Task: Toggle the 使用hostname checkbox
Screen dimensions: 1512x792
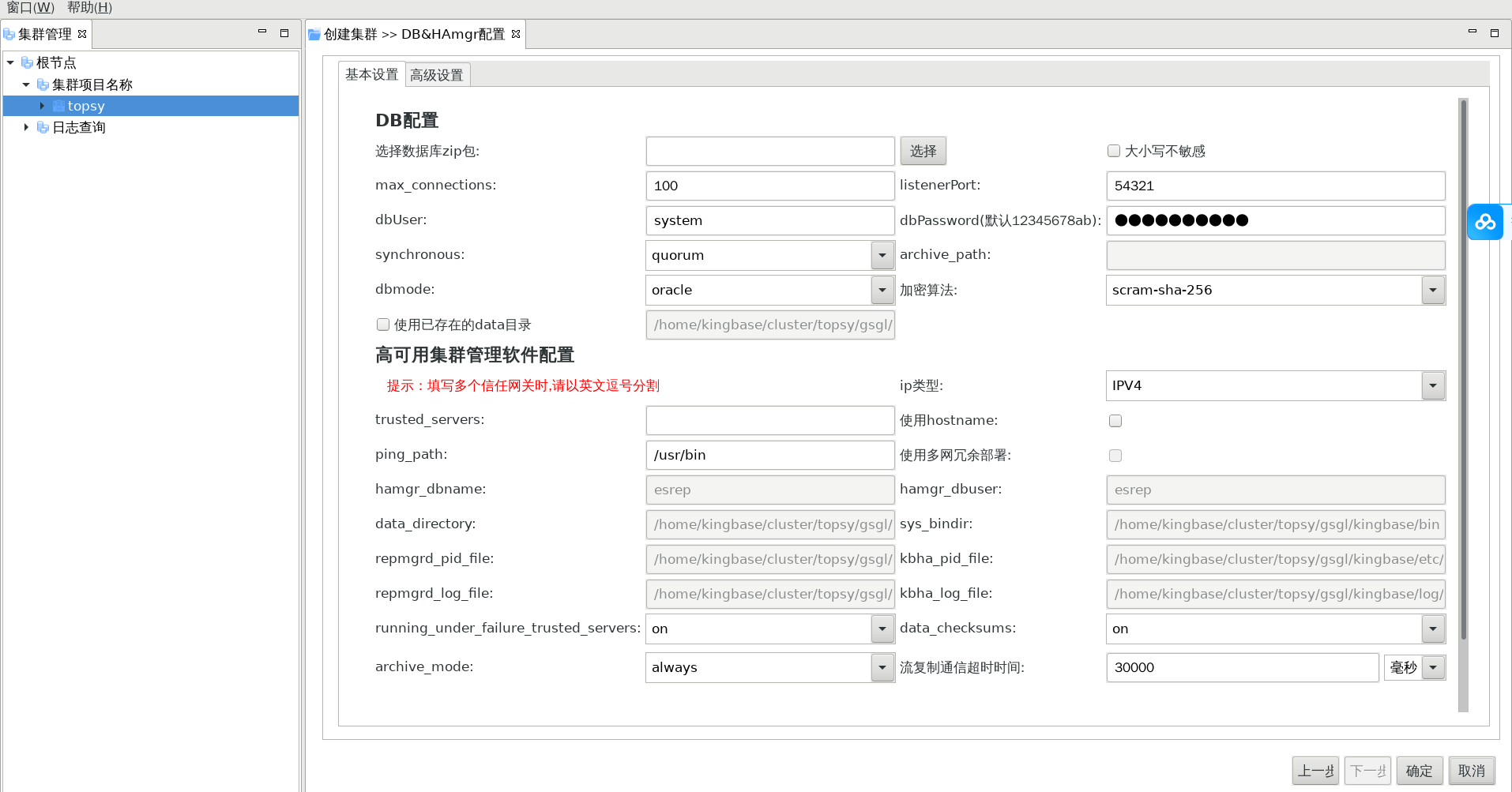Action: point(1115,421)
